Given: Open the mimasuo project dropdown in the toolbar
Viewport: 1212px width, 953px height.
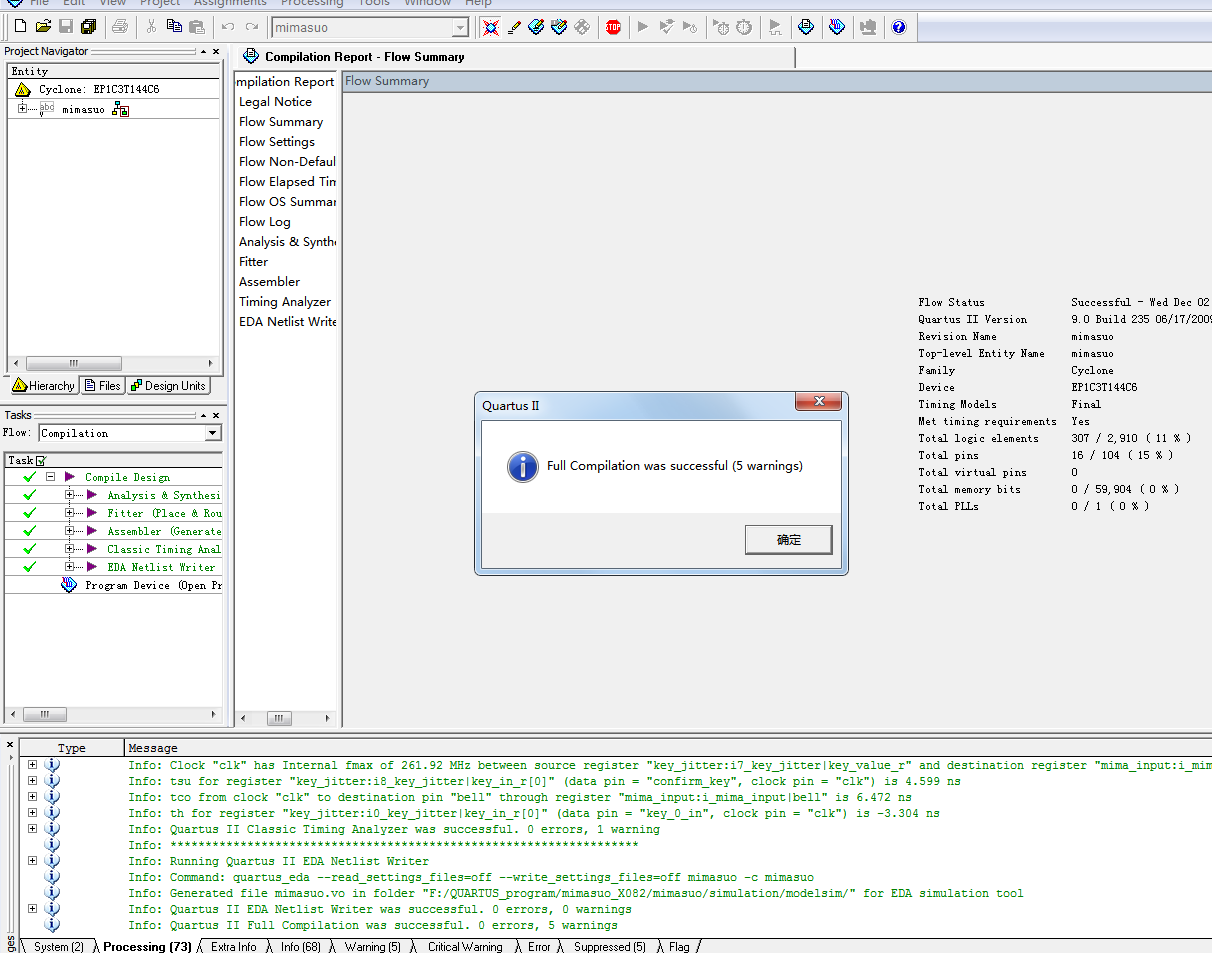Looking at the screenshot, I should 459,28.
